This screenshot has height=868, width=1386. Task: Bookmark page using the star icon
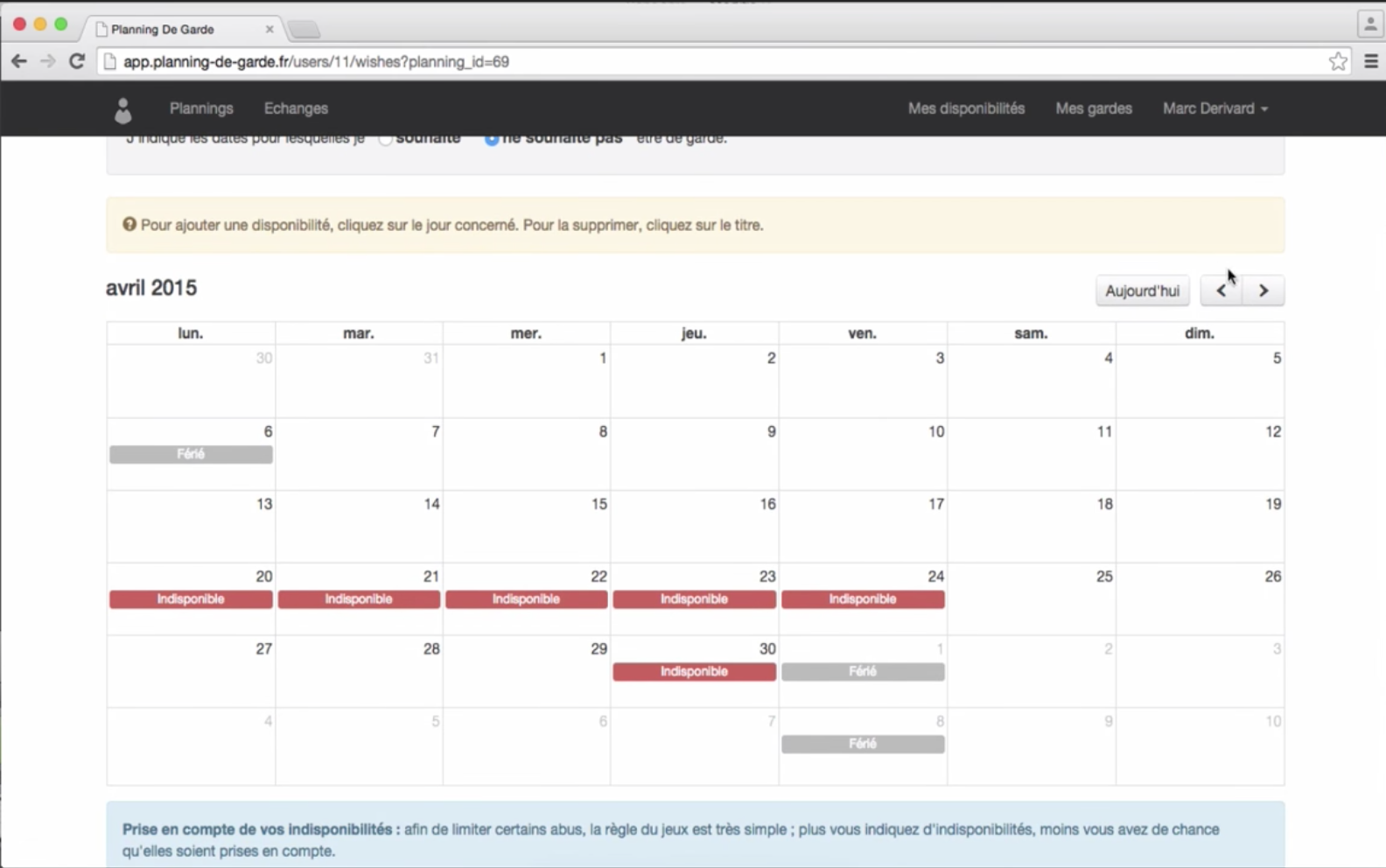(x=1337, y=61)
